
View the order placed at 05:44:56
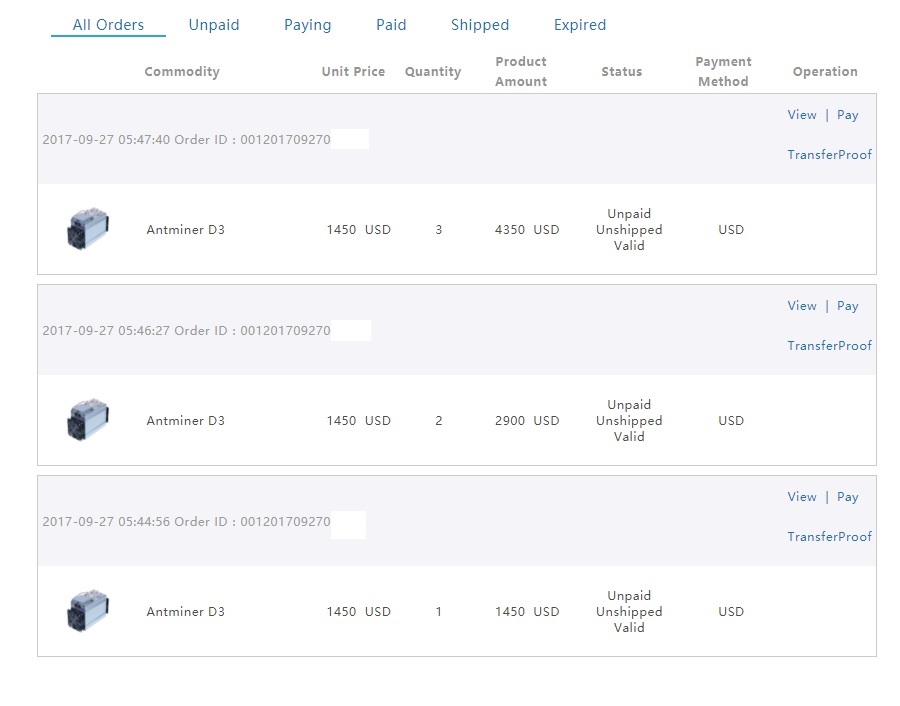coord(802,497)
